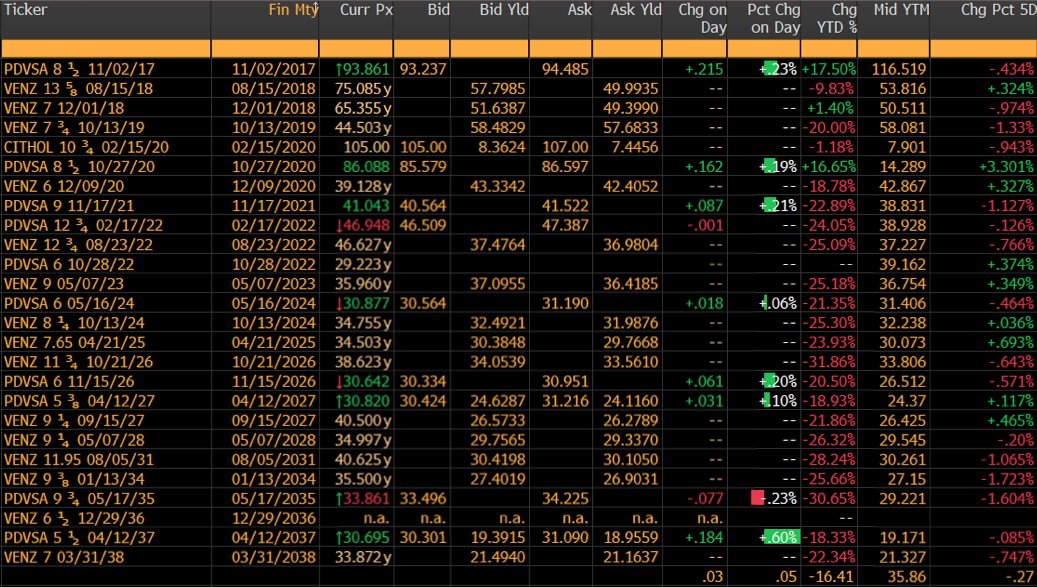Click bid value 30.301
The image size is (1037, 587).
[x=423, y=537]
